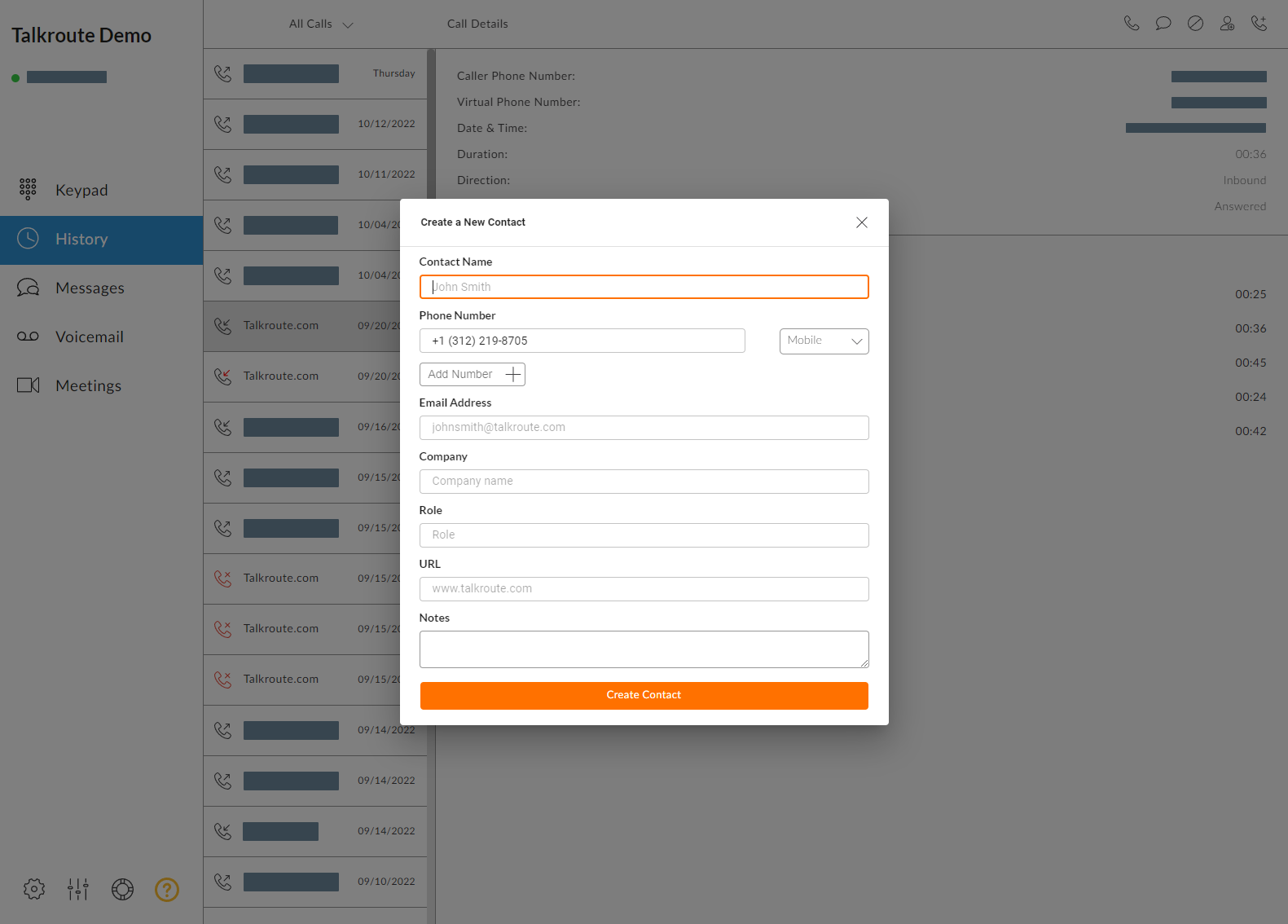
Task: Click the call phone icon in top toolbar
Action: click(1132, 24)
